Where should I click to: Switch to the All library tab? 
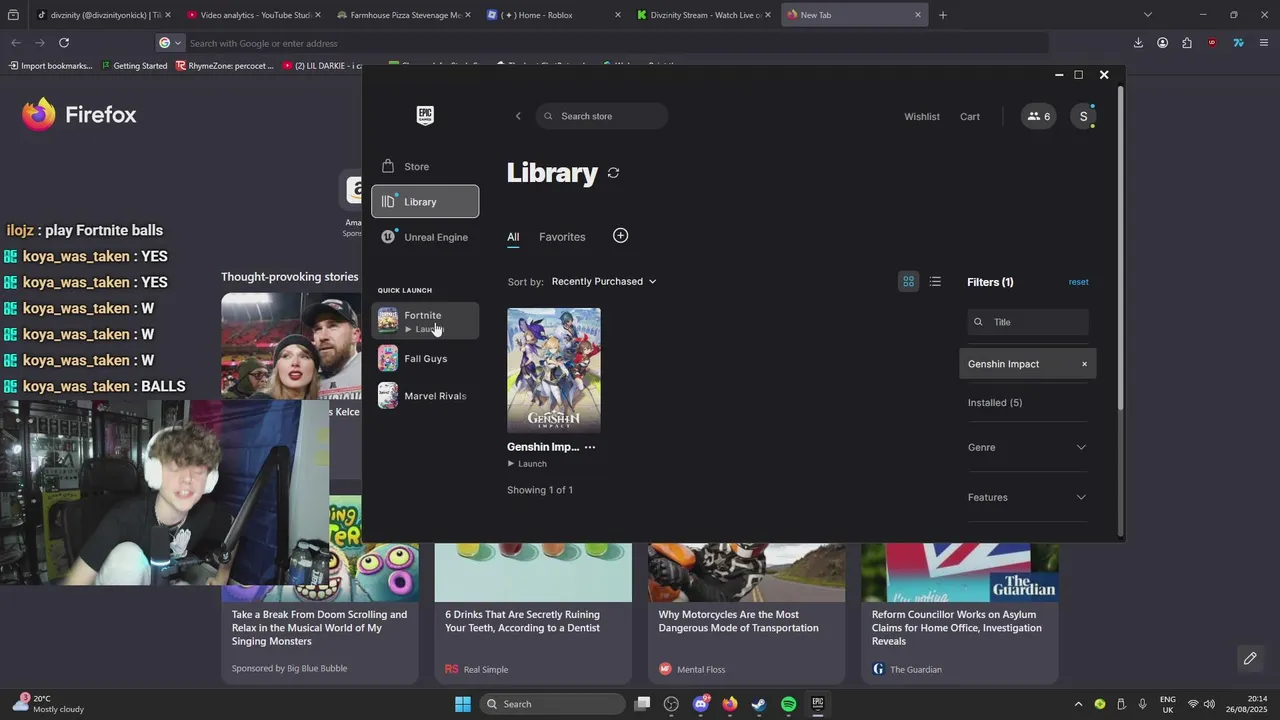click(x=513, y=237)
